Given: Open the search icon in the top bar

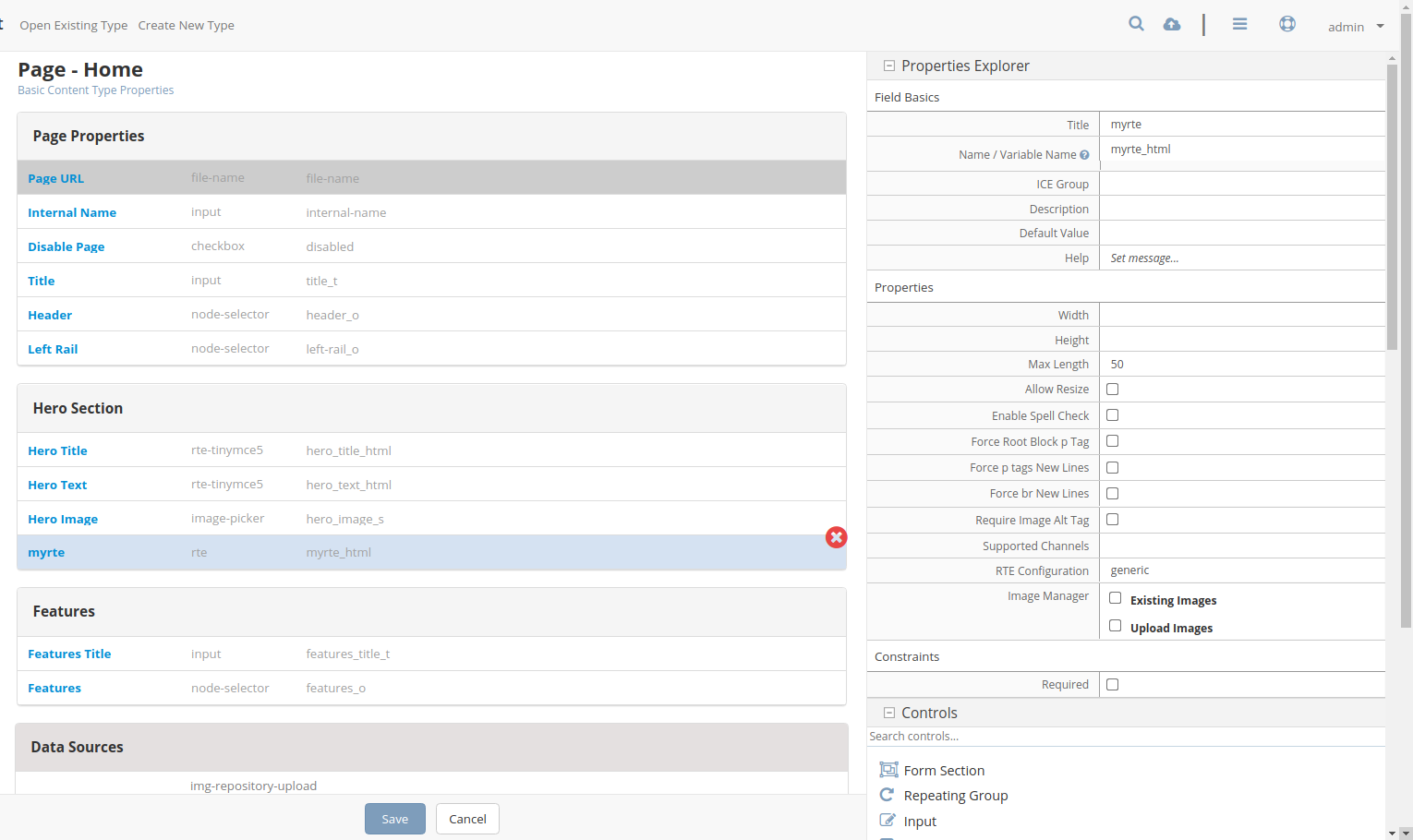Looking at the screenshot, I should point(1136,24).
